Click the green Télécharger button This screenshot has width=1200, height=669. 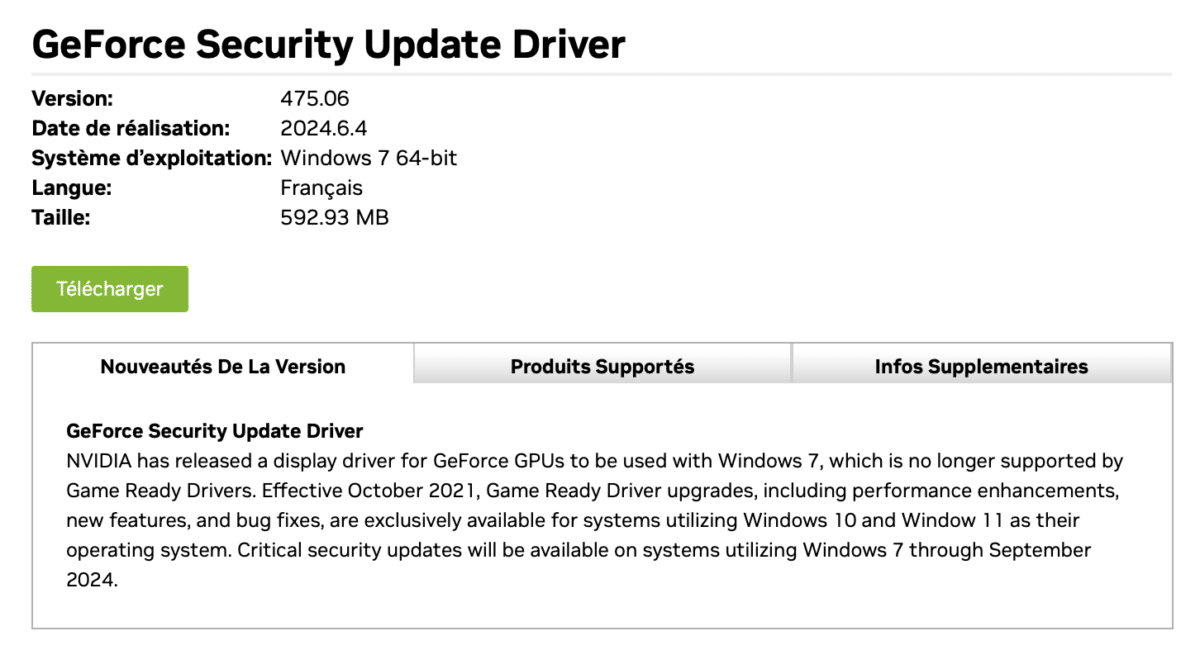tap(110, 289)
